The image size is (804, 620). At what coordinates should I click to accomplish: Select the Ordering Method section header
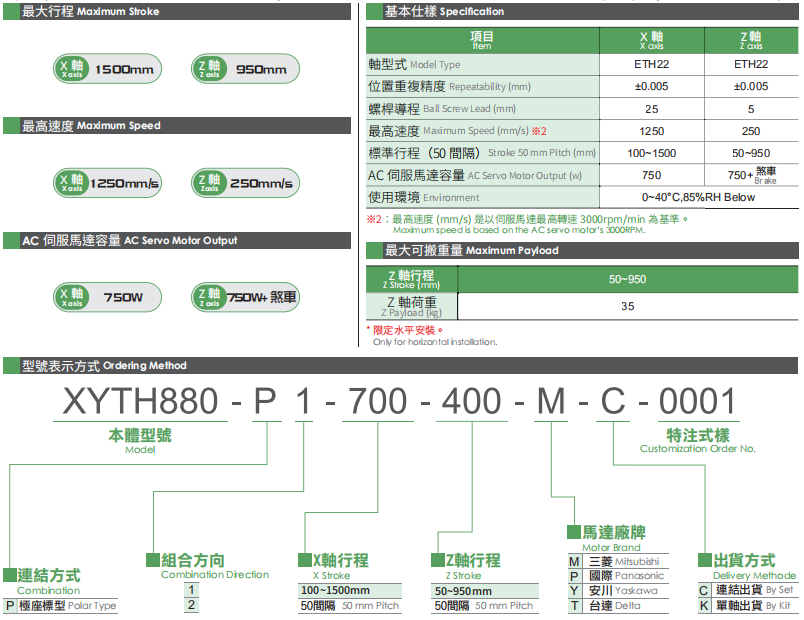(x=400, y=366)
